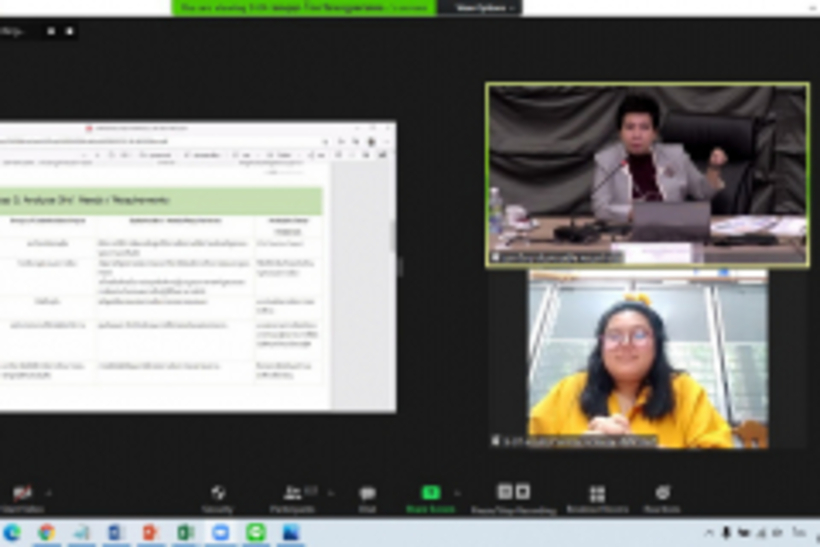Expand the Participants options arrow
Viewport: 820px width, 547px height.
(x=331, y=493)
